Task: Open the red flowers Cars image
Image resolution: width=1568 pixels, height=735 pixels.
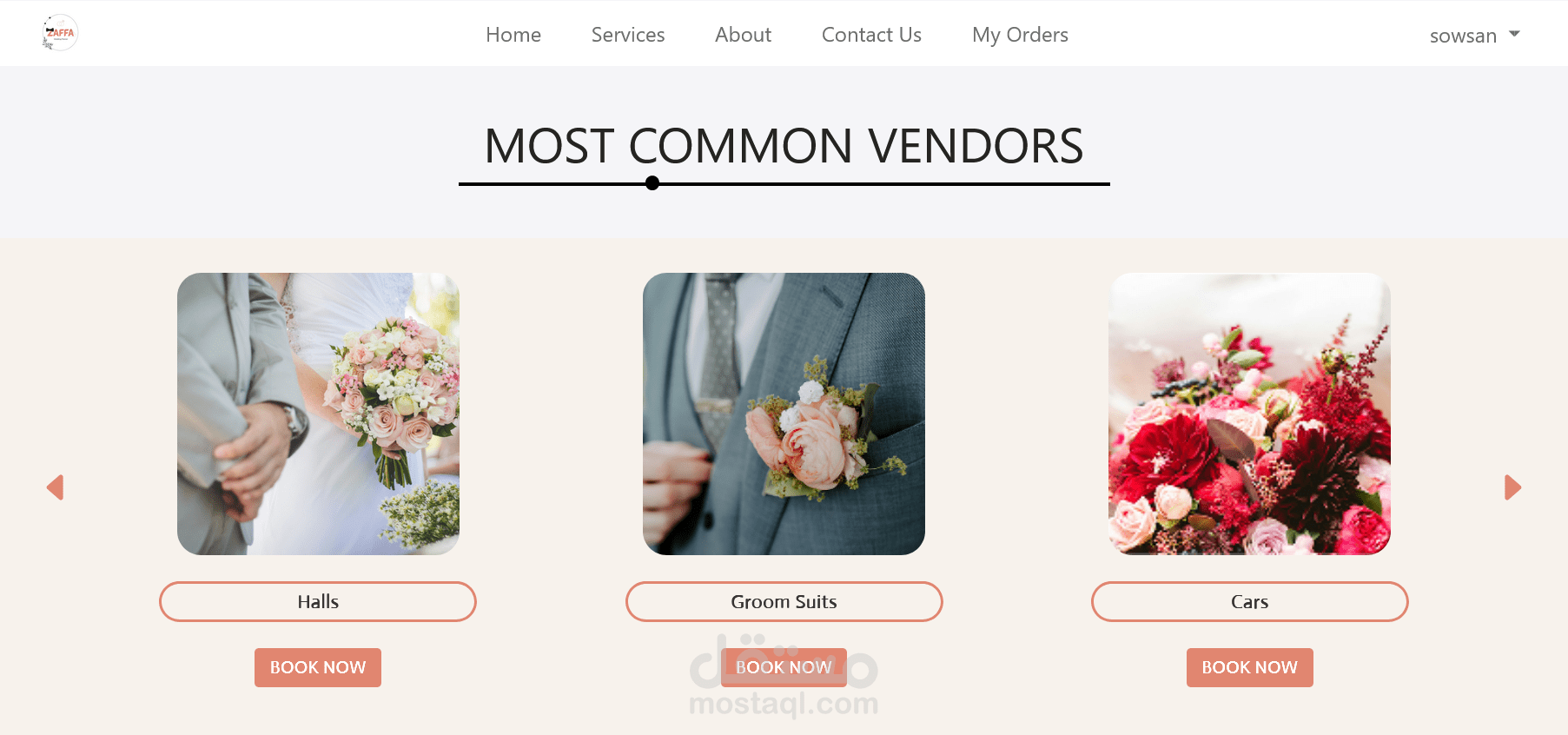Action: point(1249,414)
